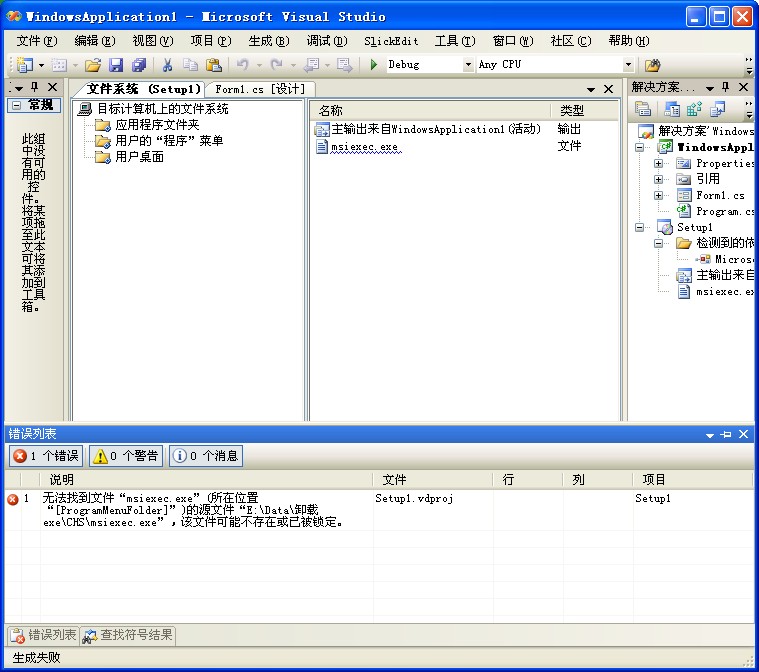Open the Any CPU platform dropdown

pyautogui.click(x=628, y=64)
